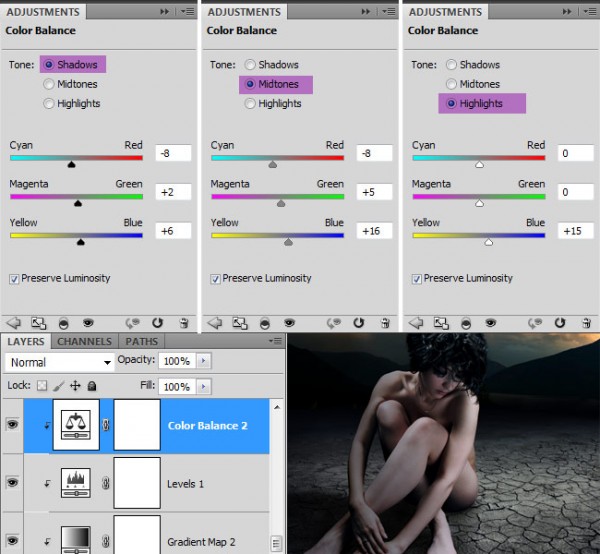
Task: Click lock position move icon
Action: pos(75,386)
